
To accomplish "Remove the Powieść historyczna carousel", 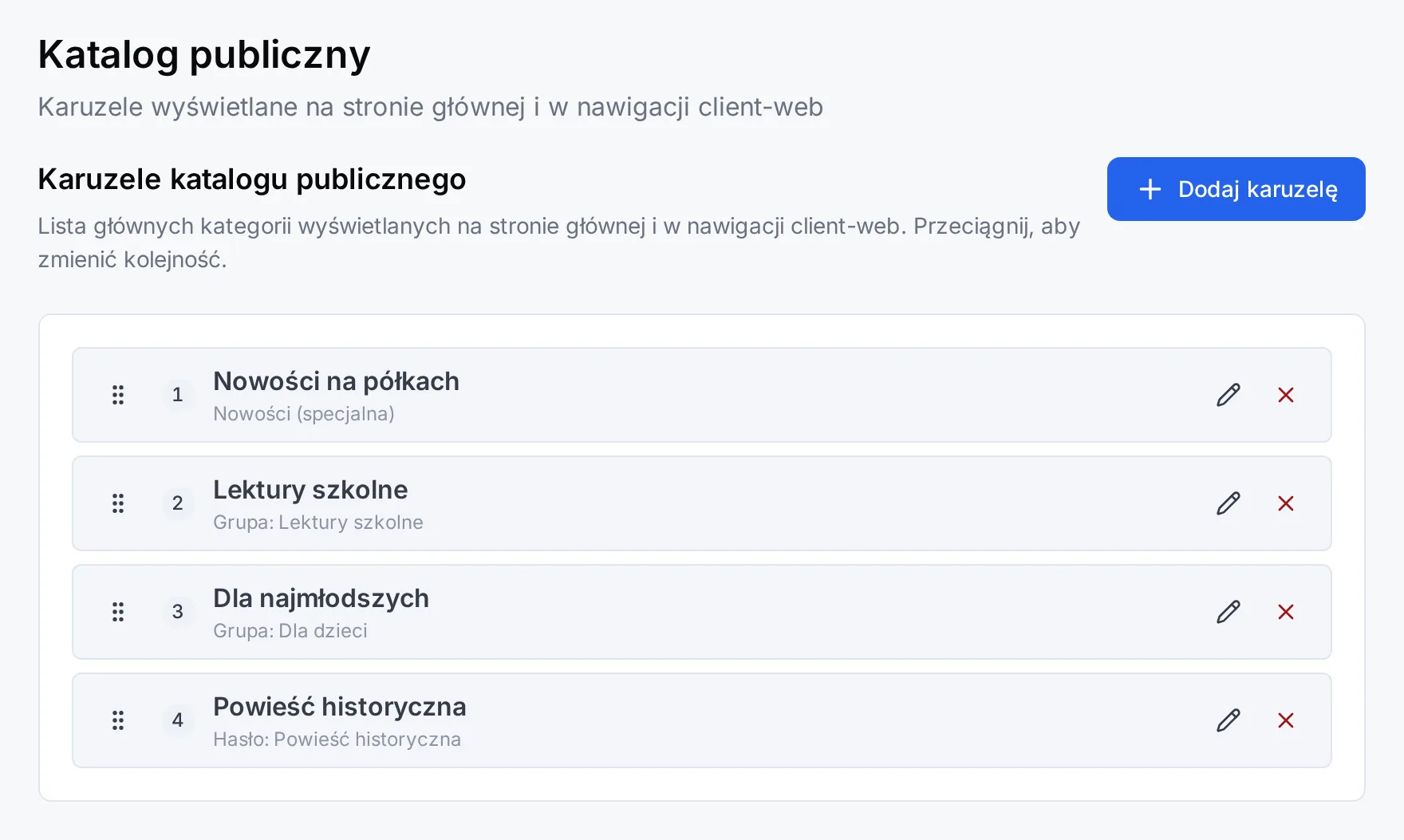I will click(x=1286, y=720).
